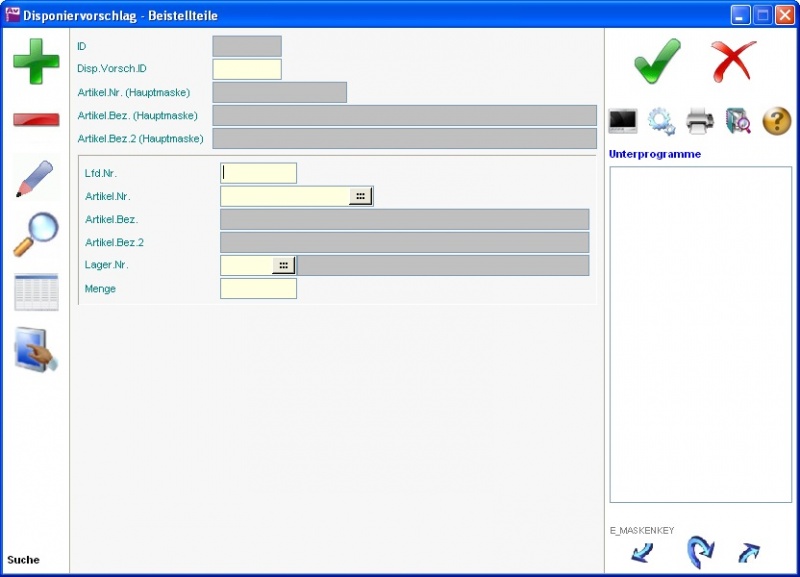Image resolution: width=800 pixels, height=577 pixels.
Task: Click the monitor screen icon
Action: point(623,121)
